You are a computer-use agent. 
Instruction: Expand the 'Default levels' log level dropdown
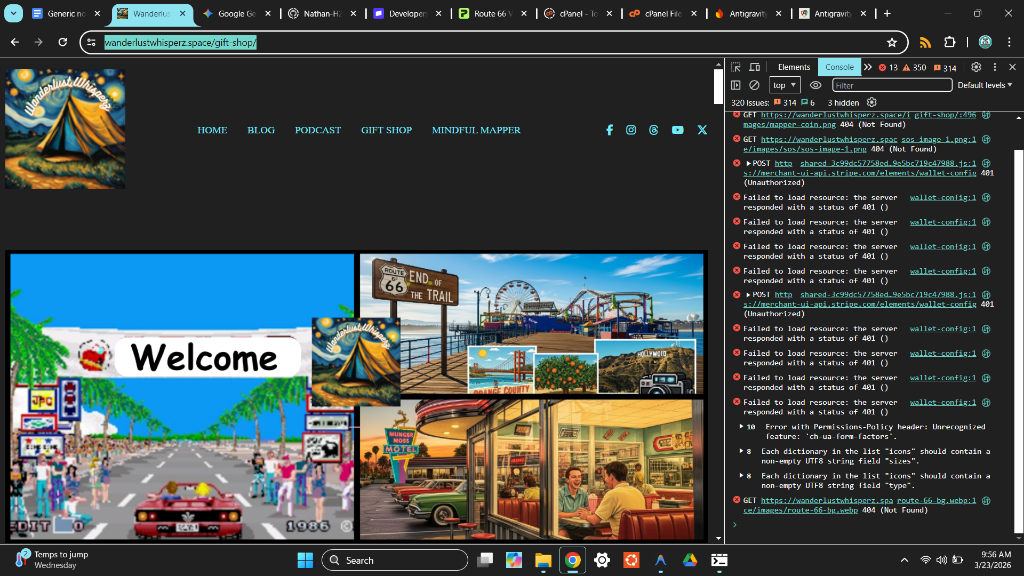984,85
